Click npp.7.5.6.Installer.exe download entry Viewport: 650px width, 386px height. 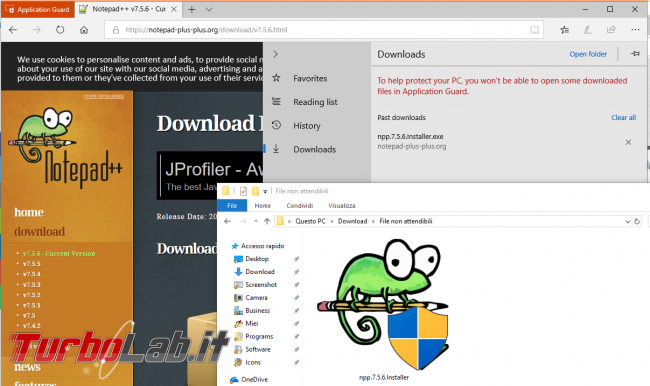tap(410, 136)
